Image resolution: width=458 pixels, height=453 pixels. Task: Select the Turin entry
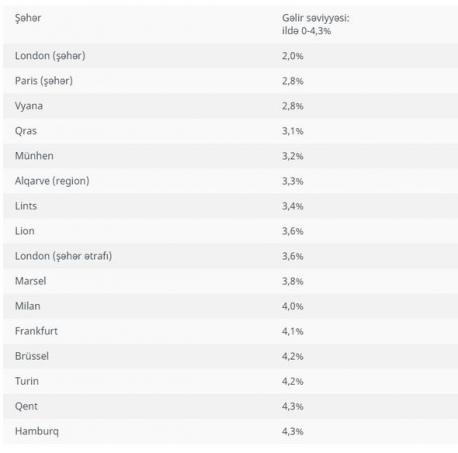[x=27, y=381]
